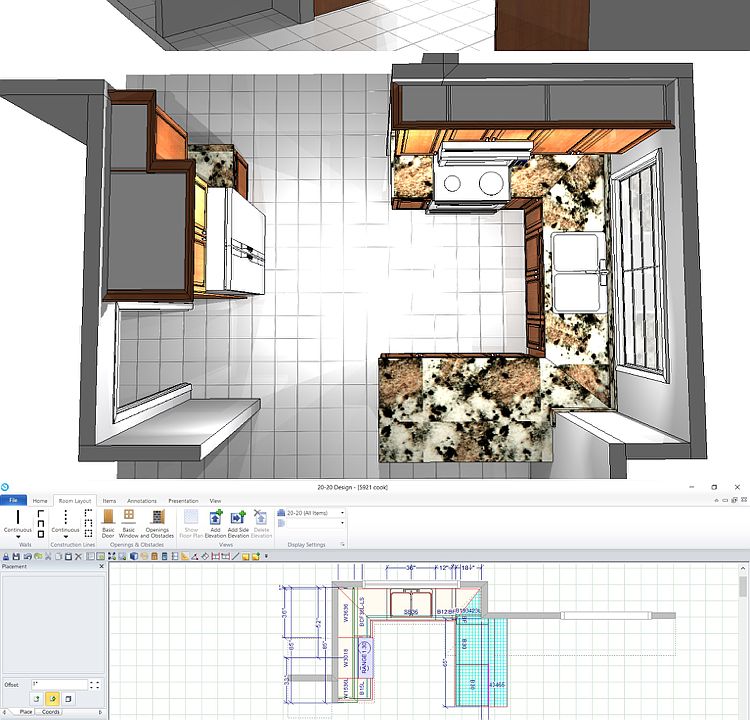This screenshot has height=720, width=750.
Task: Select the RANGE 130 item in floor plan
Action: 365,657
